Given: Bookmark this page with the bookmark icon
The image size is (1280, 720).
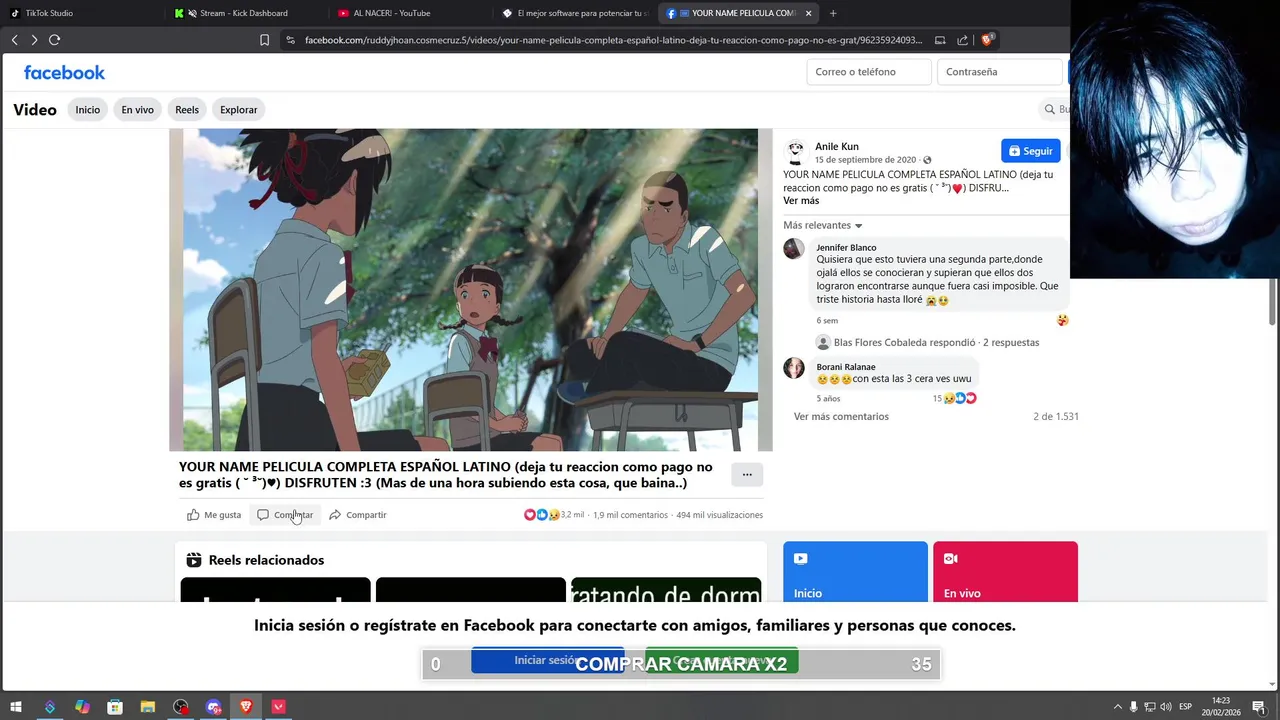Looking at the screenshot, I should 264,40.
